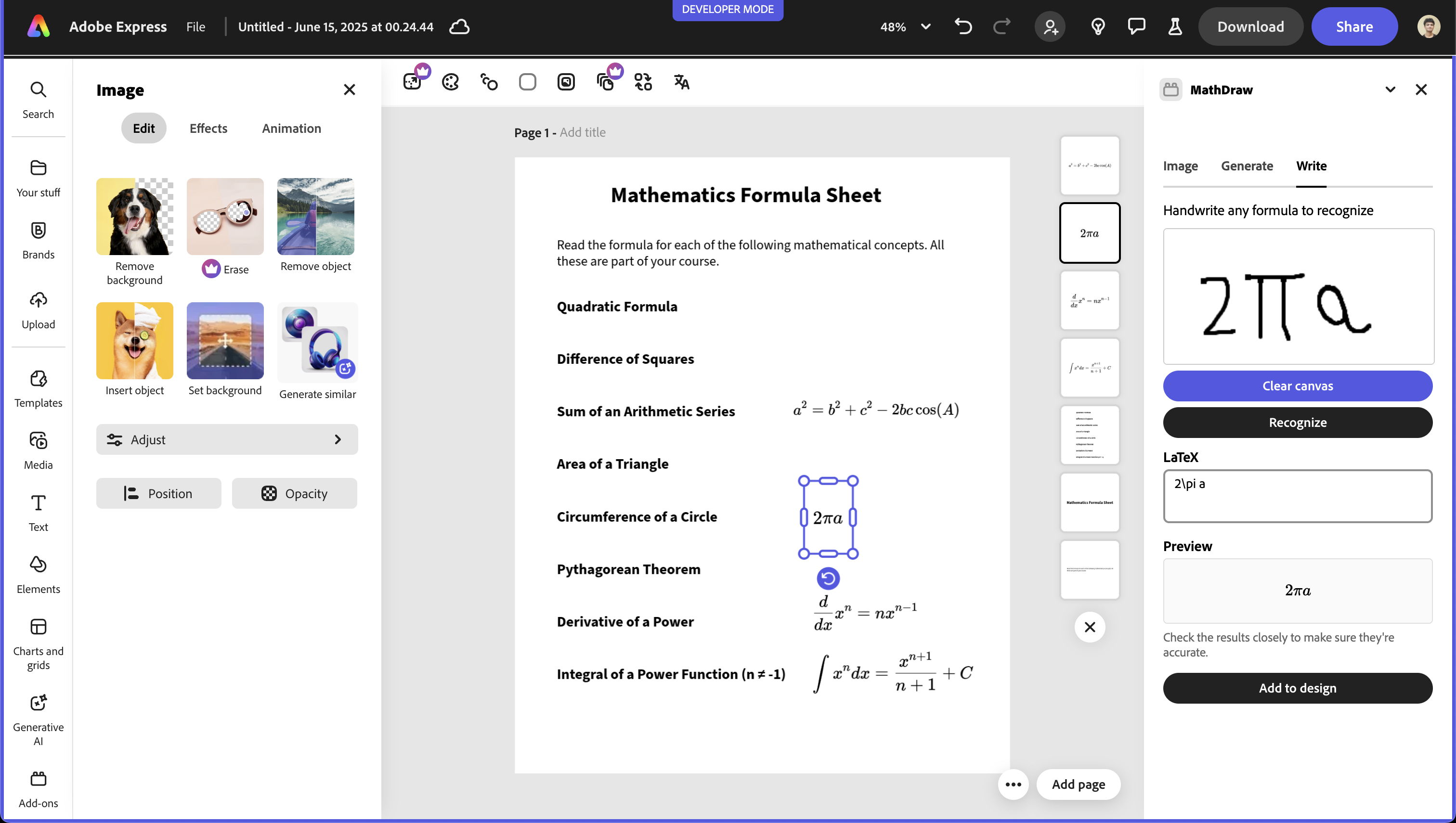The height and width of the screenshot is (823, 1456).
Task: Click the rotate handle below formula
Action: tap(828, 578)
